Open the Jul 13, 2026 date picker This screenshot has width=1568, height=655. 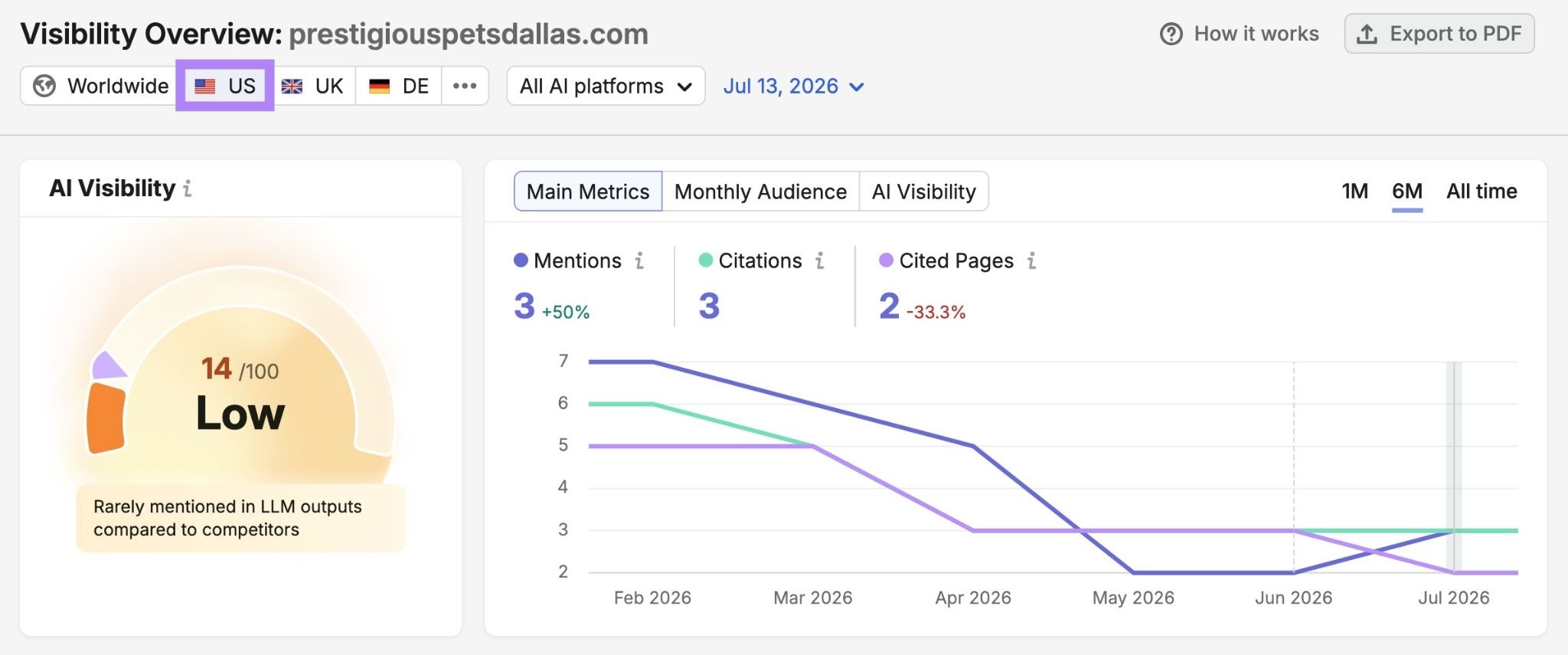pyautogui.click(x=794, y=86)
